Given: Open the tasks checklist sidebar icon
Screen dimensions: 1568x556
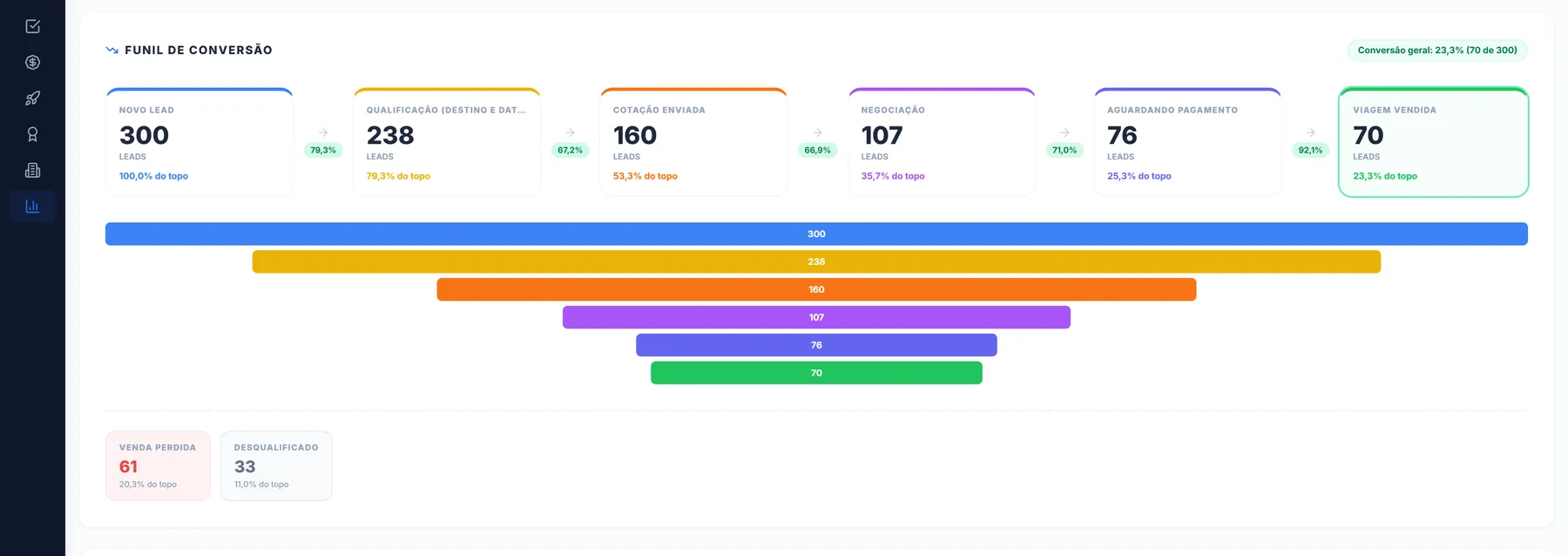Looking at the screenshot, I should tap(32, 26).
